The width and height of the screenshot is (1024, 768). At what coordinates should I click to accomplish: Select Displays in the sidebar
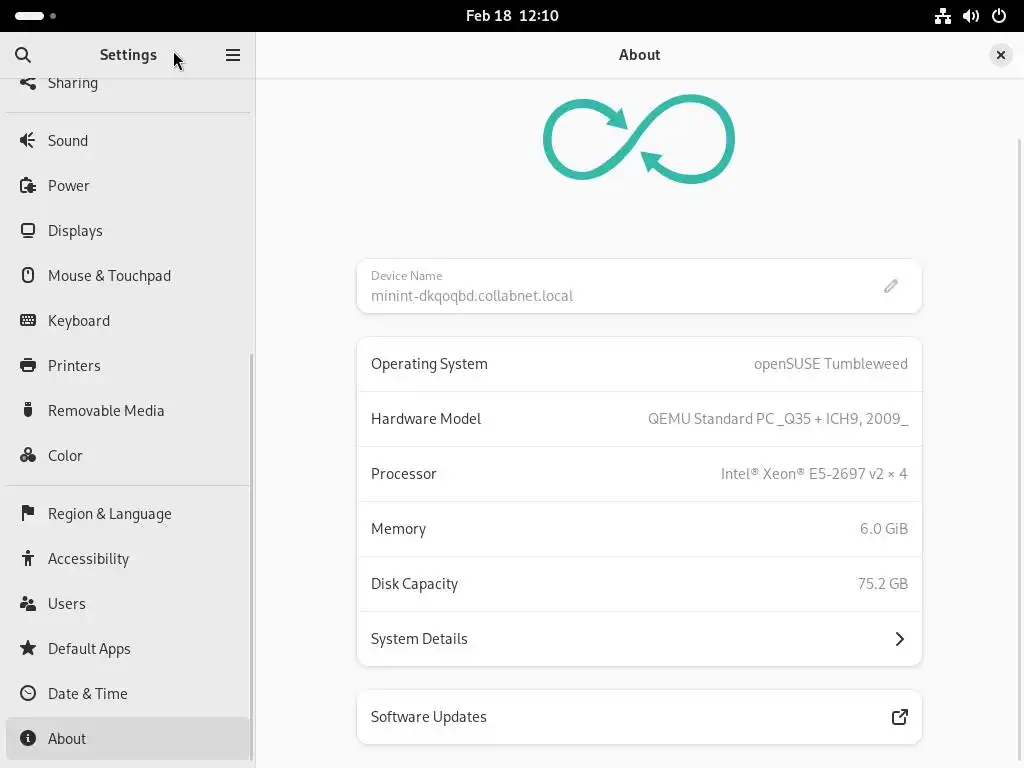[128, 231]
